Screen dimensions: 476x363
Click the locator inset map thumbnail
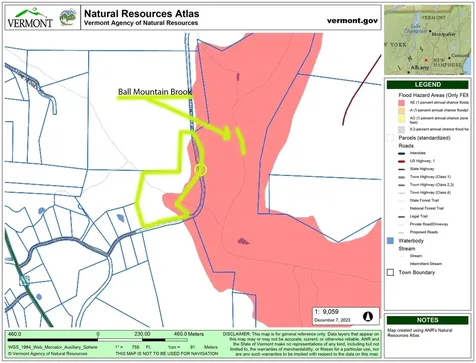[427, 40]
